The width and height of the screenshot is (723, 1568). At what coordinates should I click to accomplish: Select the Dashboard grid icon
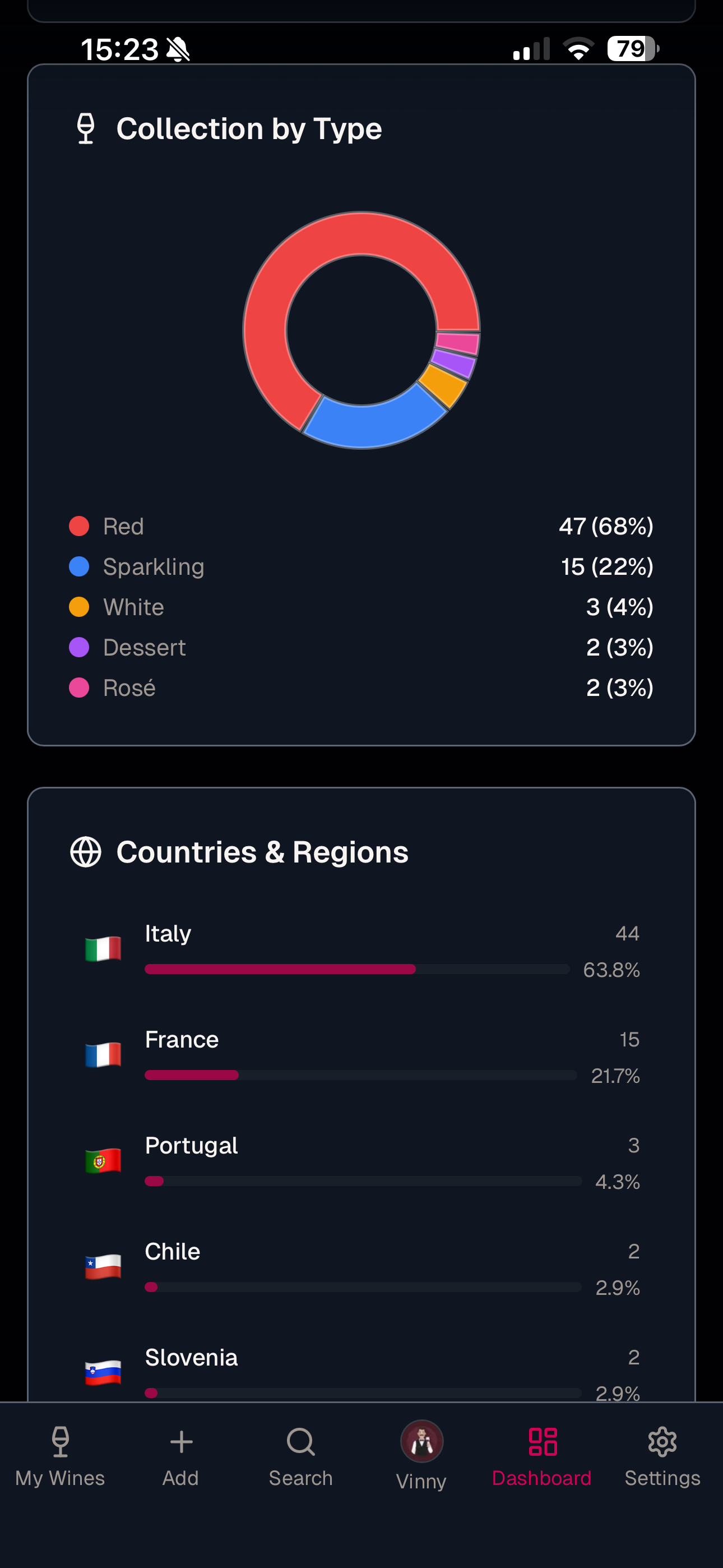tap(543, 1441)
